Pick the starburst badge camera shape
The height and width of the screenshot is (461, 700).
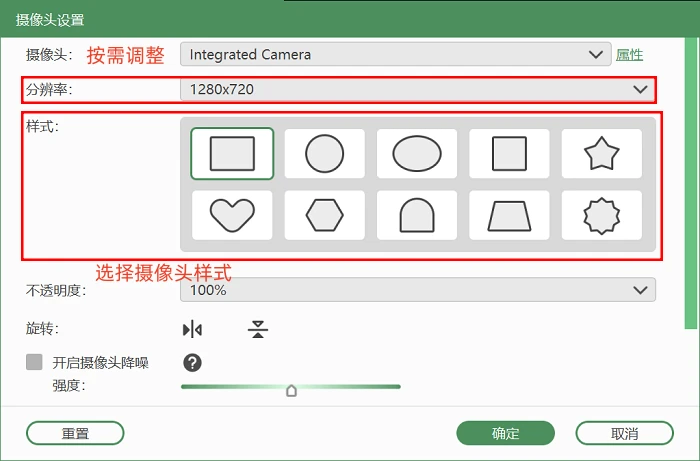coord(602,215)
